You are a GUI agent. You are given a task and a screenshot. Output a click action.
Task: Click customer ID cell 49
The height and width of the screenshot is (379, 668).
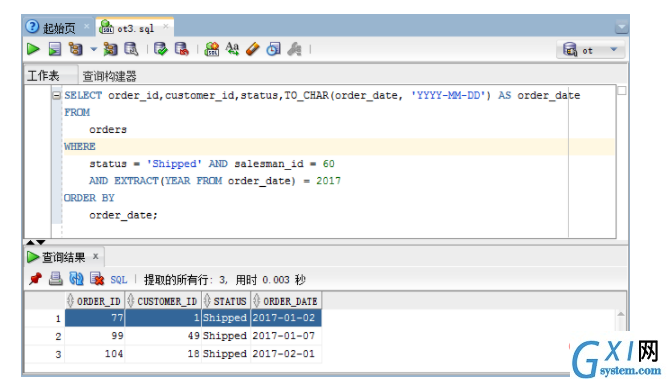pyautogui.click(x=163, y=336)
